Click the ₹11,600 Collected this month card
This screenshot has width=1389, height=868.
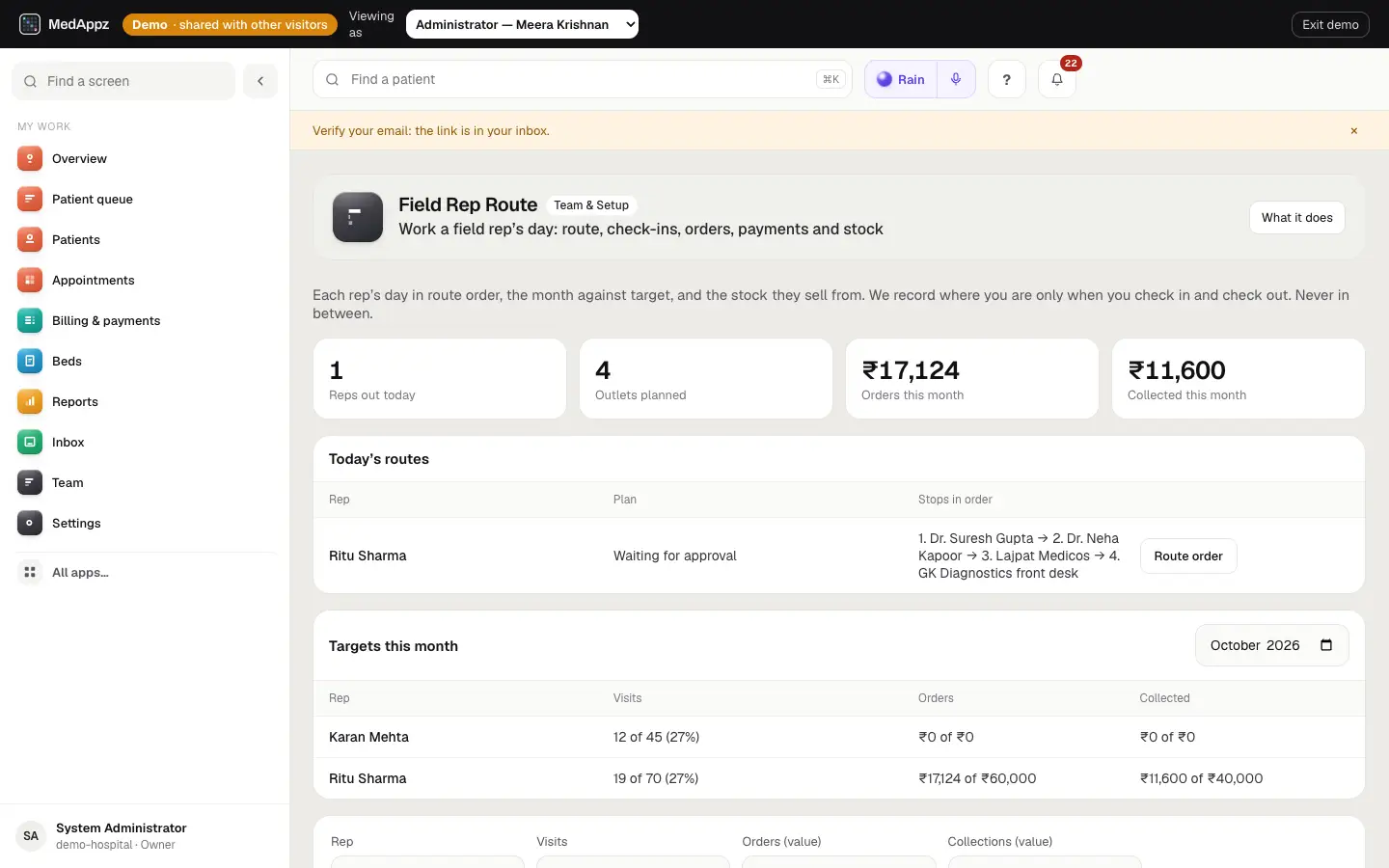[x=1239, y=378]
